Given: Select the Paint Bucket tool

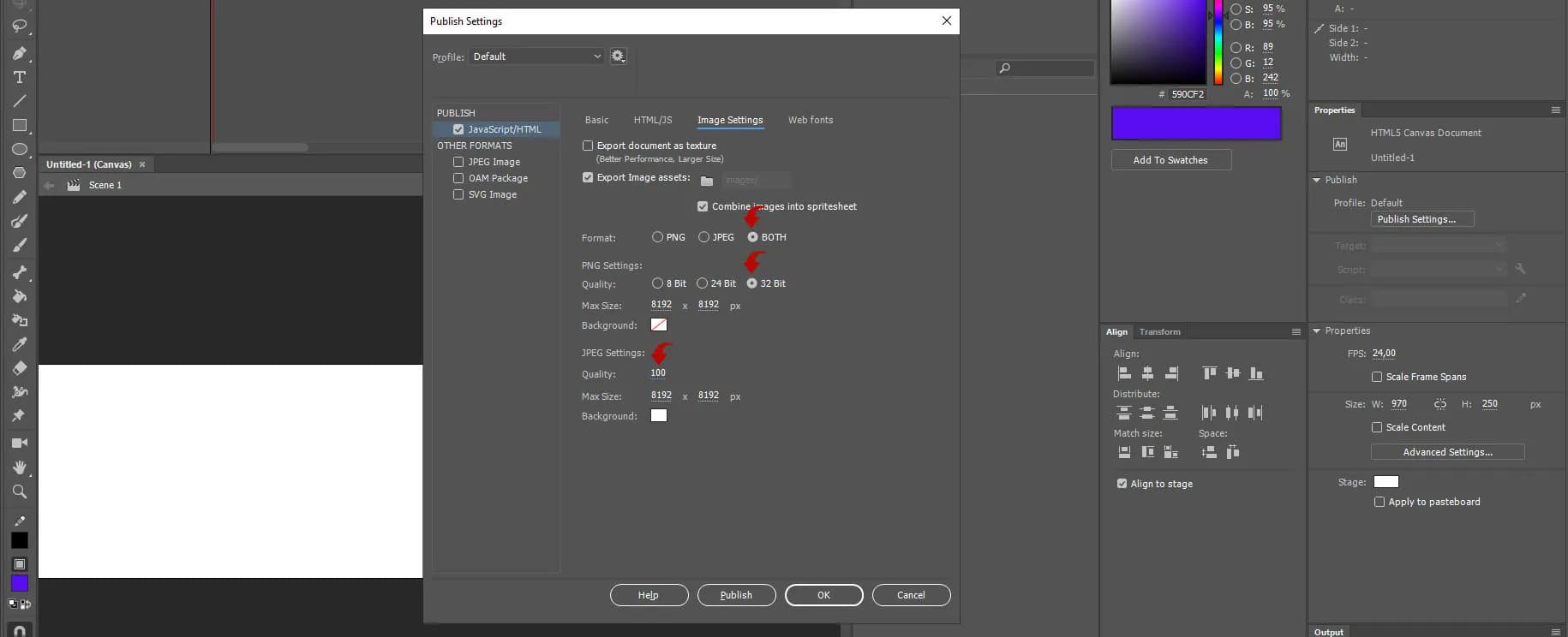Looking at the screenshot, I should click(19, 296).
